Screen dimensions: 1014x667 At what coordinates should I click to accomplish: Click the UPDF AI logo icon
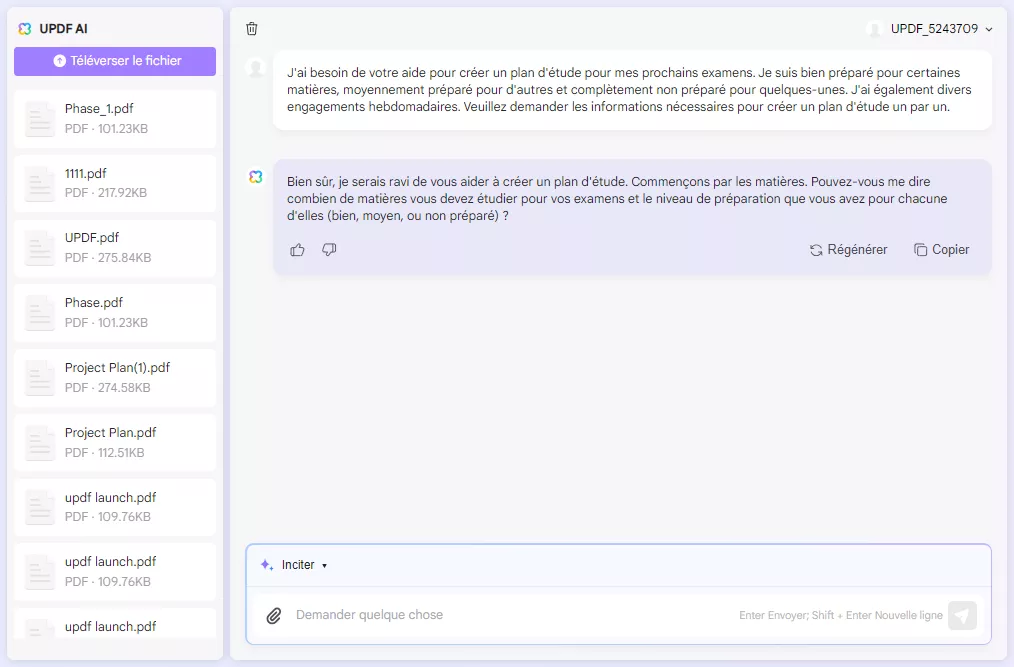tap(25, 28)
